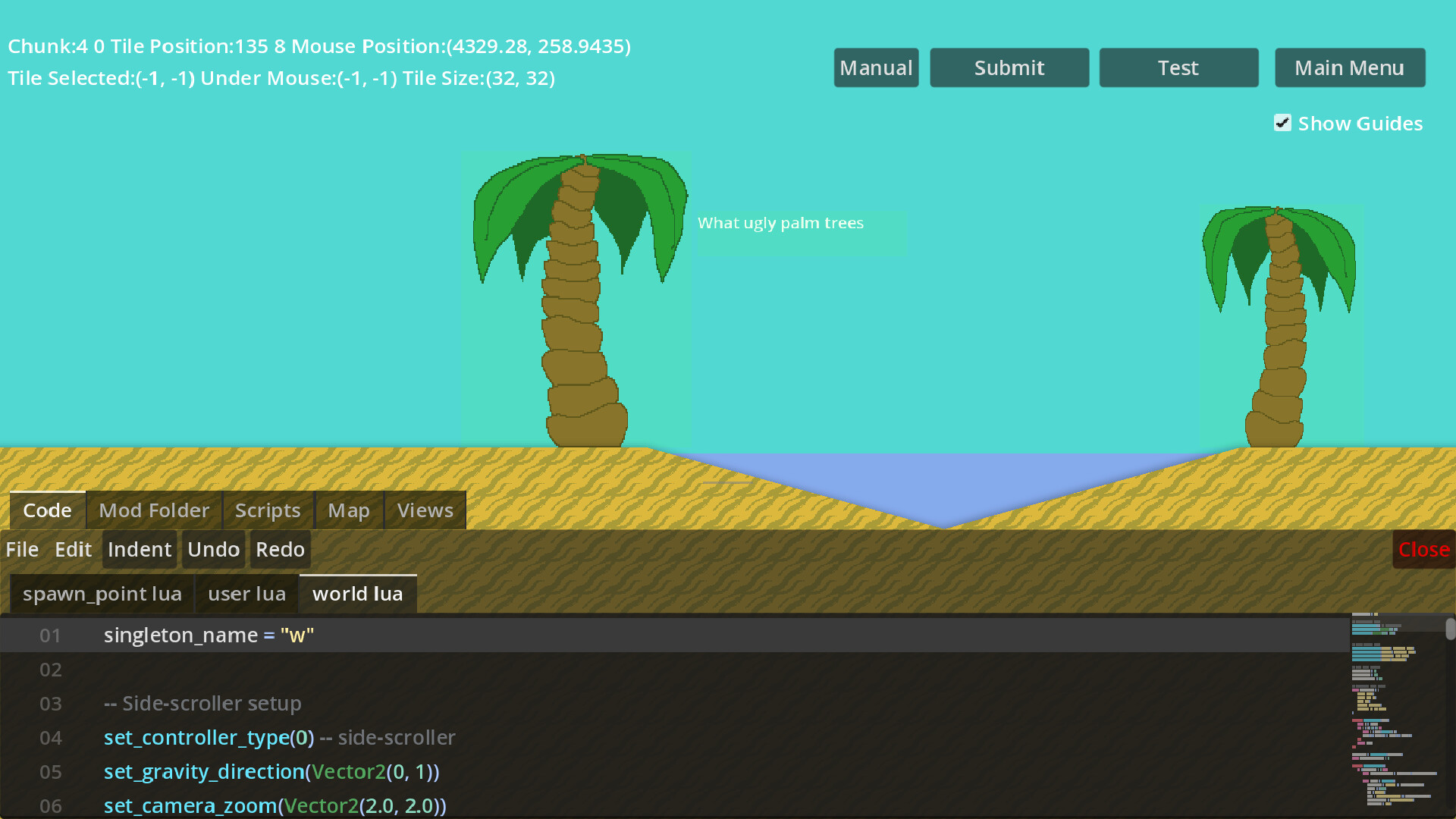Redo the last edit
The image size is (1456, 819).
[x=279, y=549]
